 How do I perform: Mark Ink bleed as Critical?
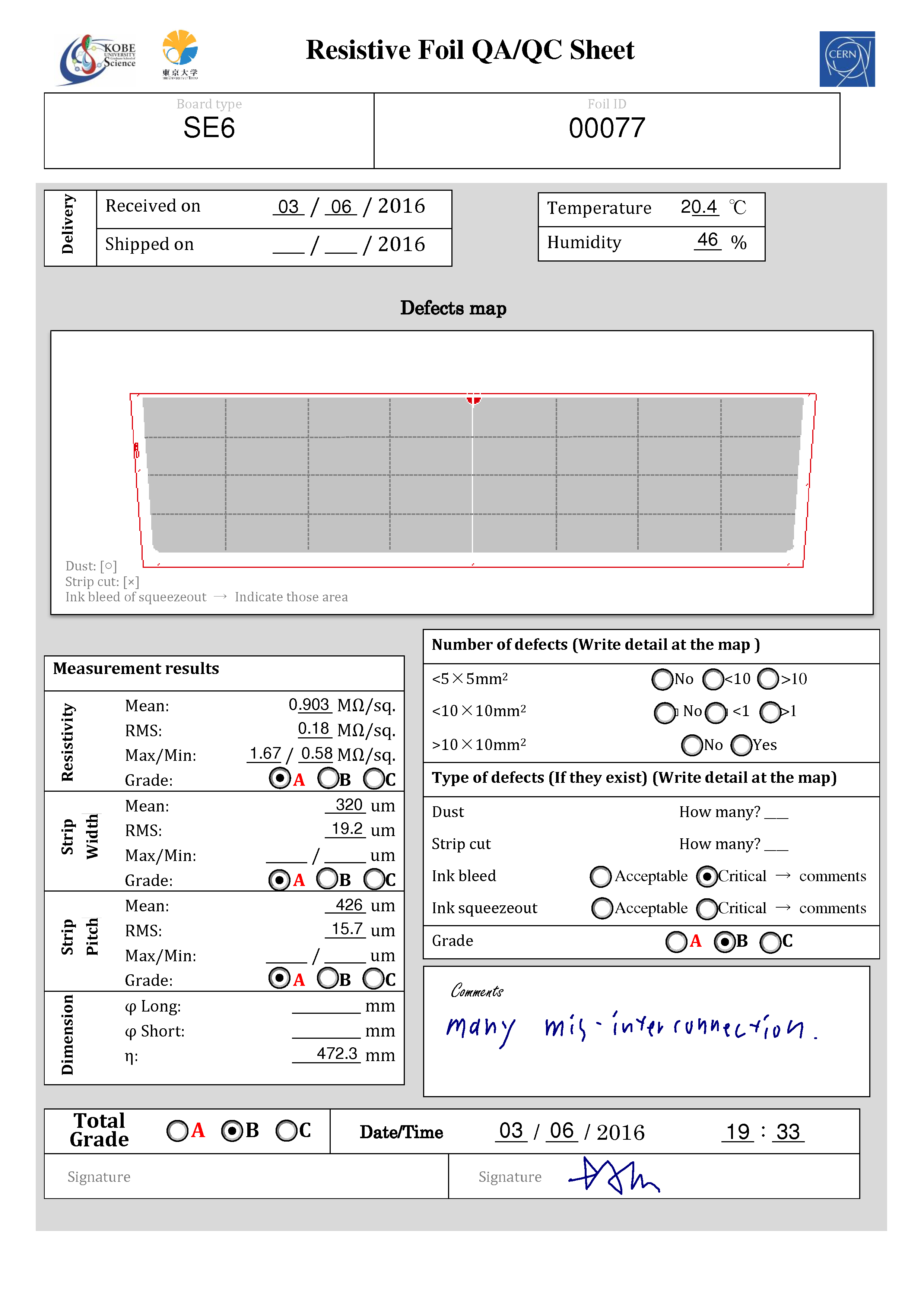point(707,877)
